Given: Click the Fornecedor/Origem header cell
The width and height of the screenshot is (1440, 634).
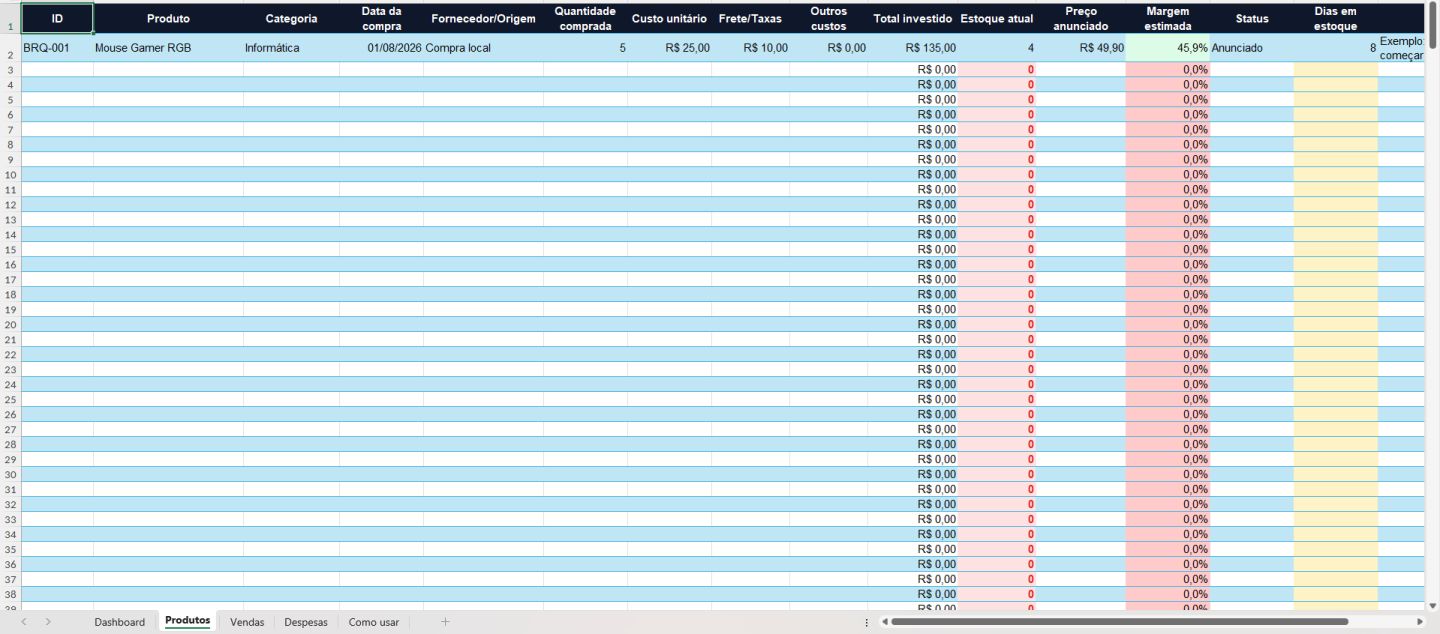Looking at the screenshot, I should tap(483, 18).
